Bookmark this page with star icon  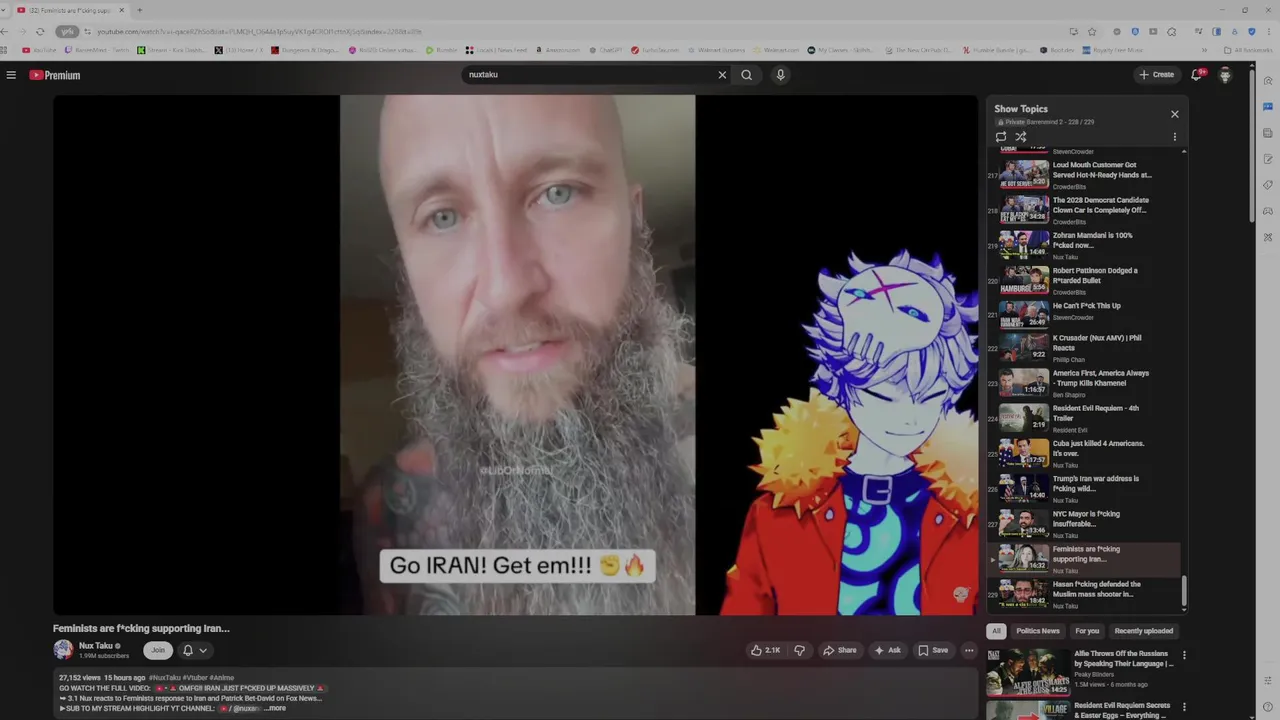coord(1092,31)
